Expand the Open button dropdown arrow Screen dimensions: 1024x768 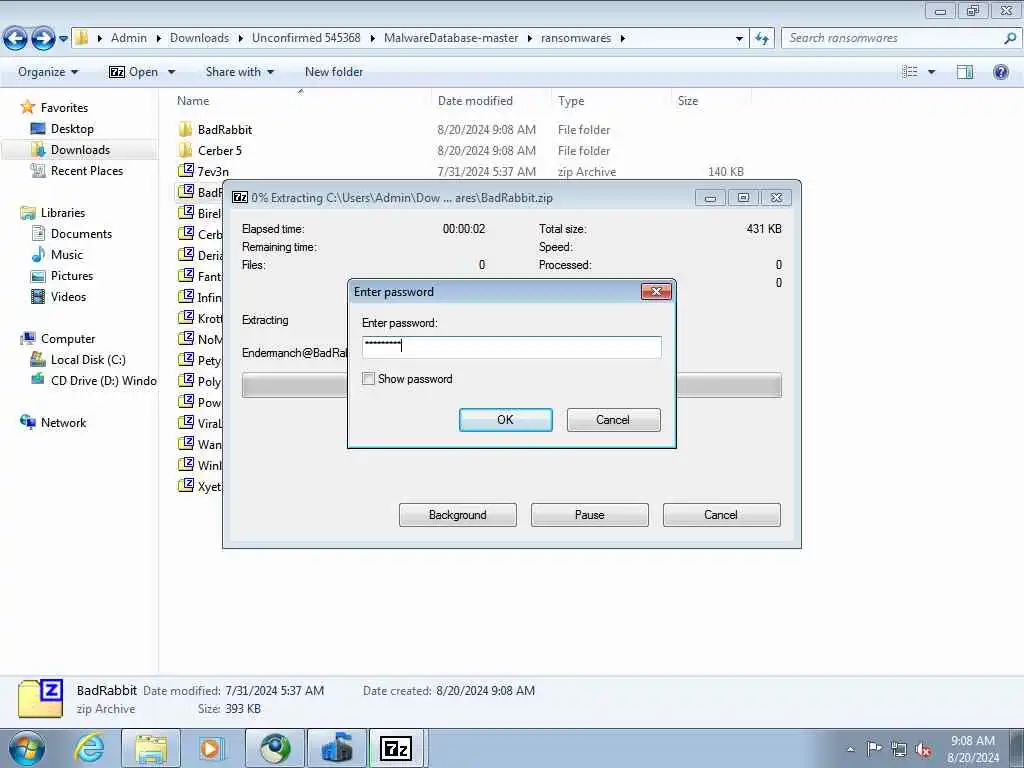click(x=171, y=72)
